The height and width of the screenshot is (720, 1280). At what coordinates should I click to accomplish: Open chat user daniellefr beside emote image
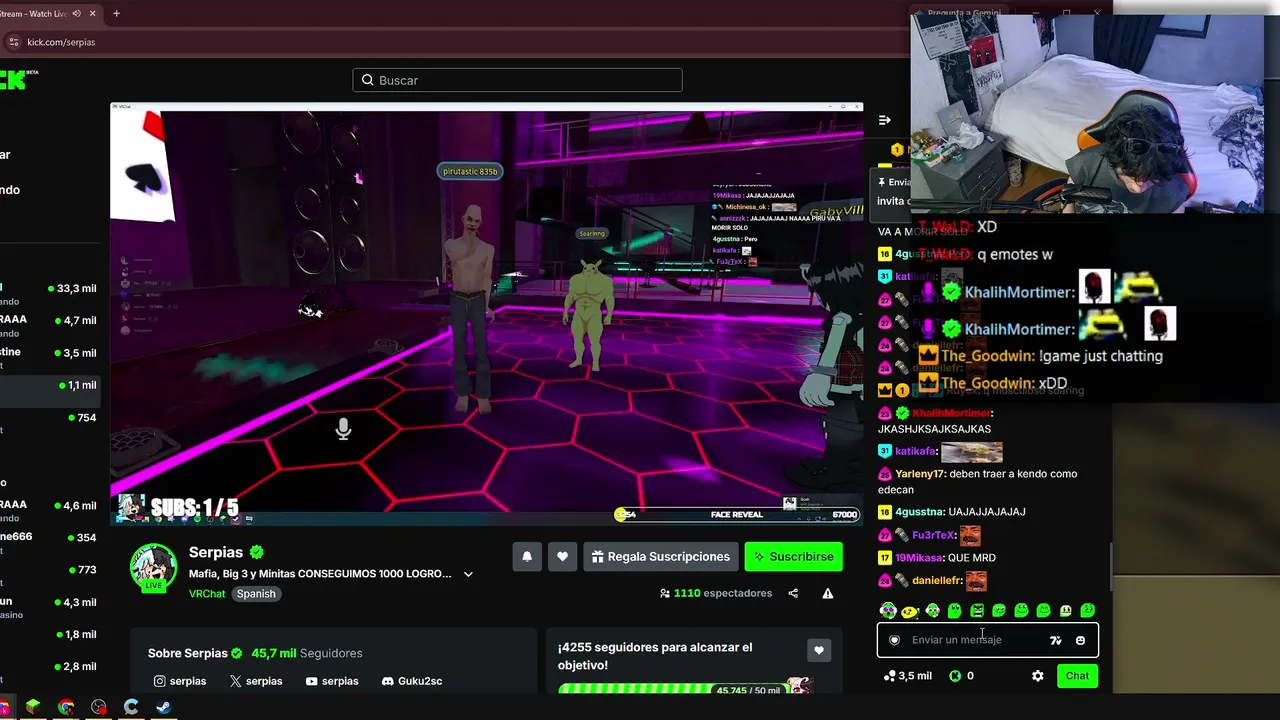[938, 581]
